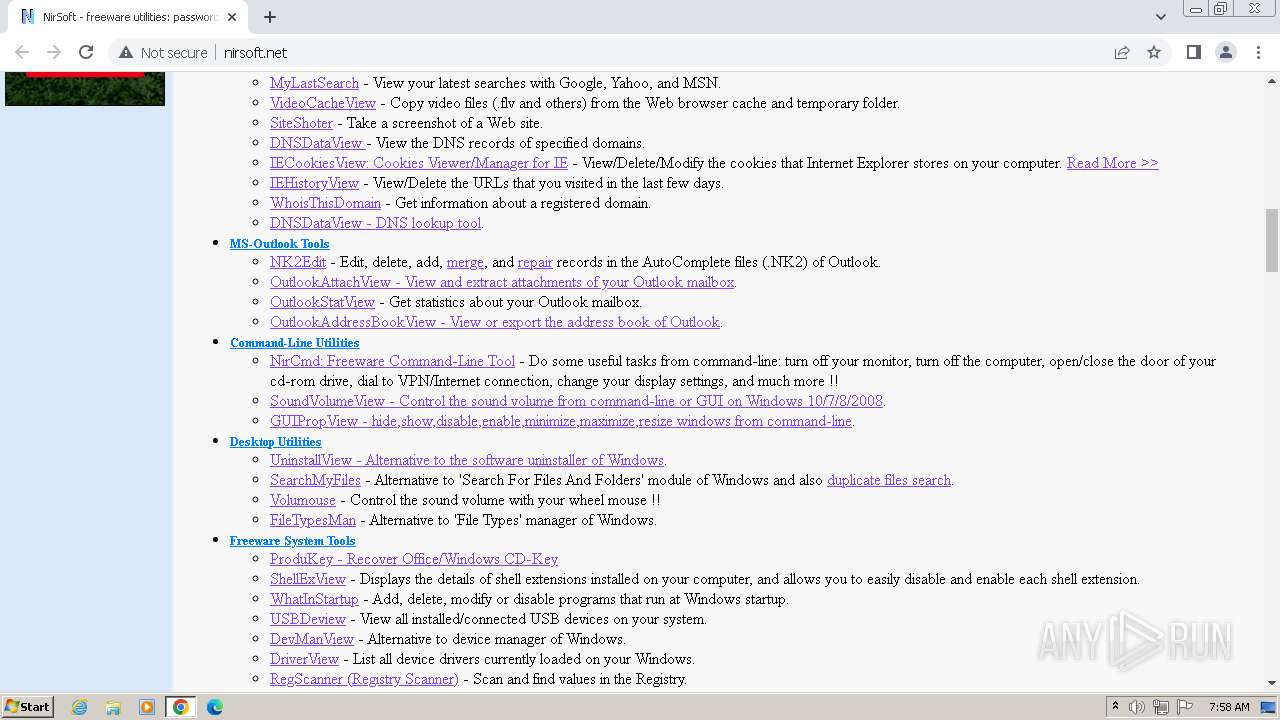Screen dimensions: 1280x720
Task: Open the SiteShoter link
Action: point(301,123)
